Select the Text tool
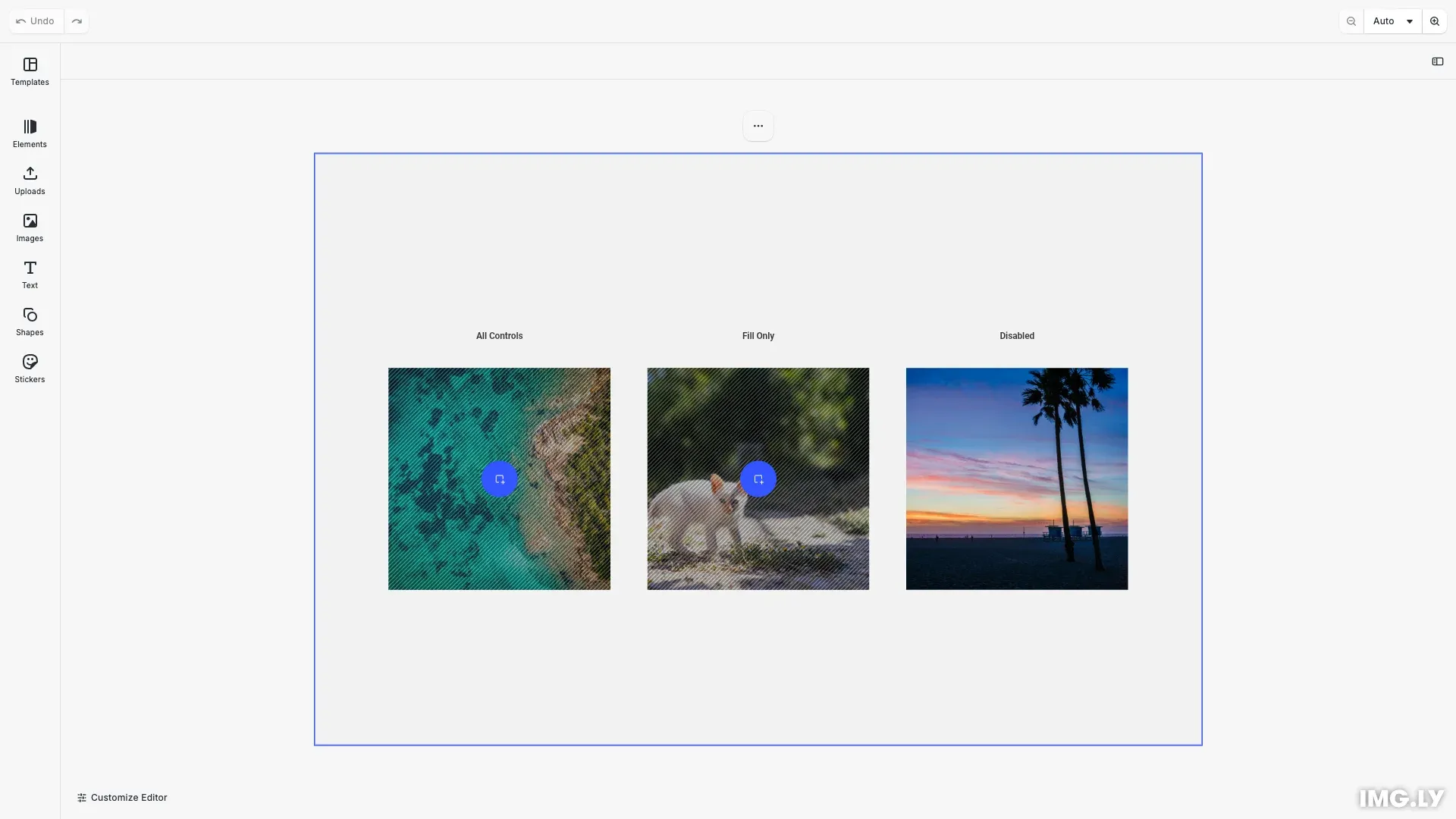The height and width of the screenshot is (819, 1456). (x=30, y=275)
